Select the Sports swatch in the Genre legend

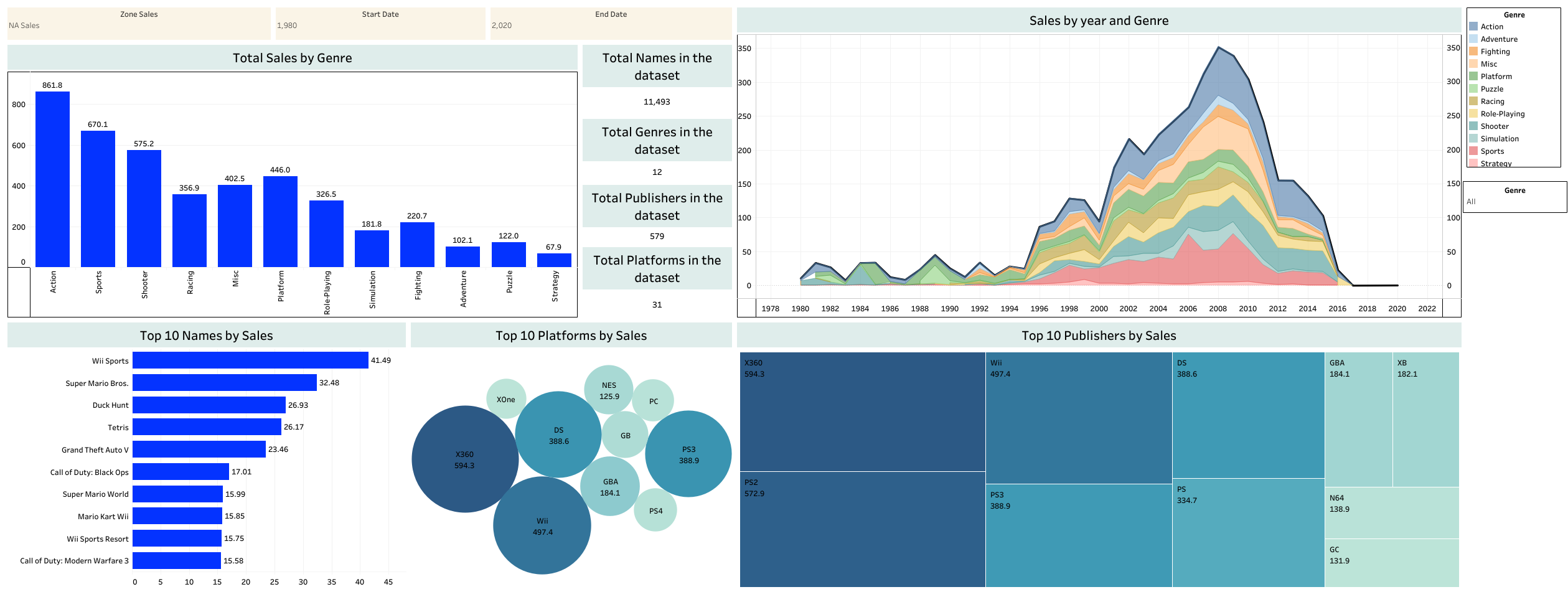pyautogui.click(x=1473, y=151)
